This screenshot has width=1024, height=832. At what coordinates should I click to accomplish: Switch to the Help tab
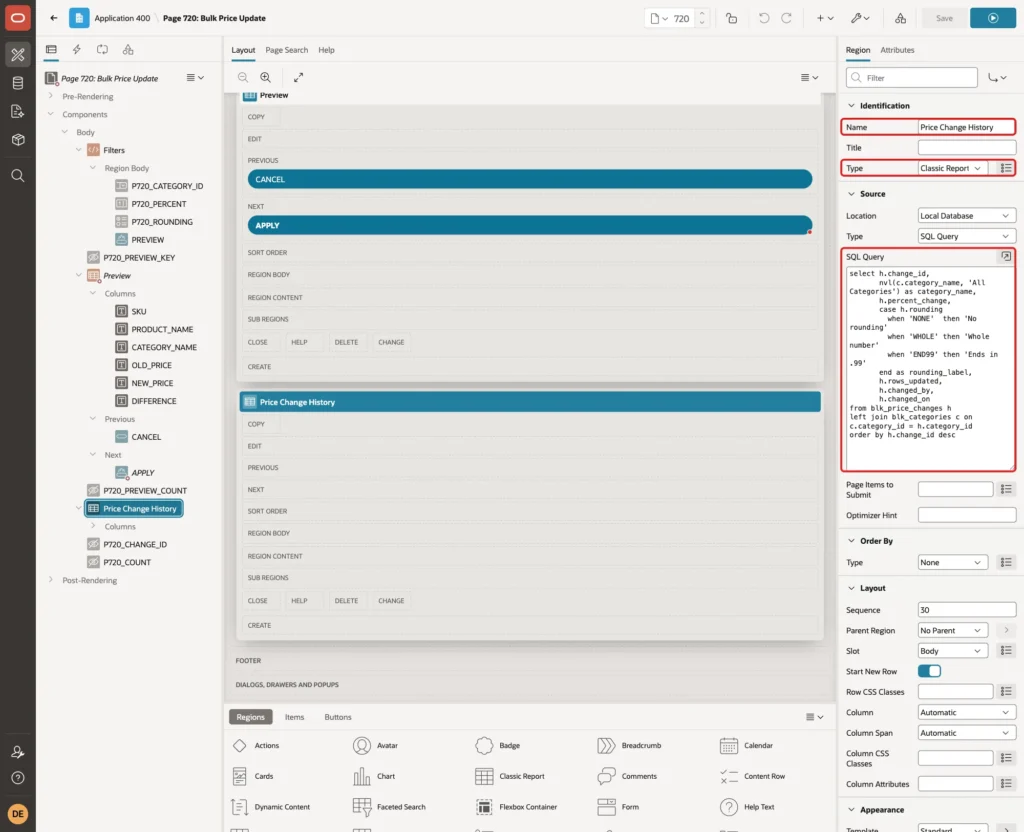tap(326, 50)
